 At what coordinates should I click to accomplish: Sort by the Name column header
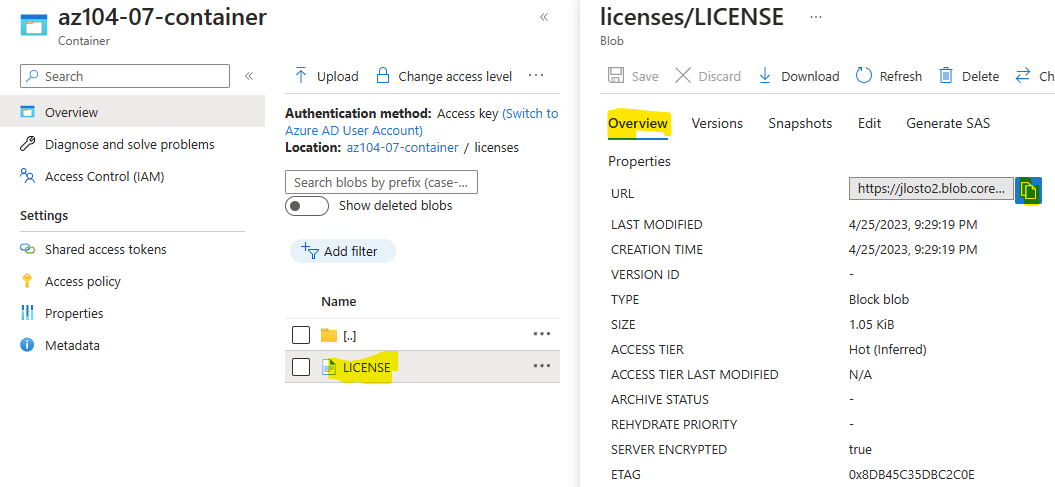(338, 301)
